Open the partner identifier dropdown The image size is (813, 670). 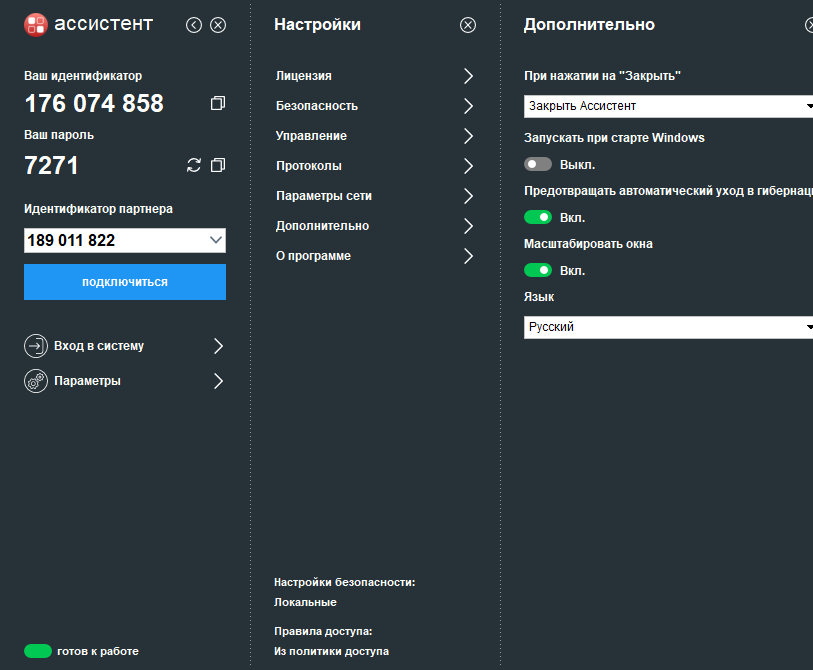(216, 240)
